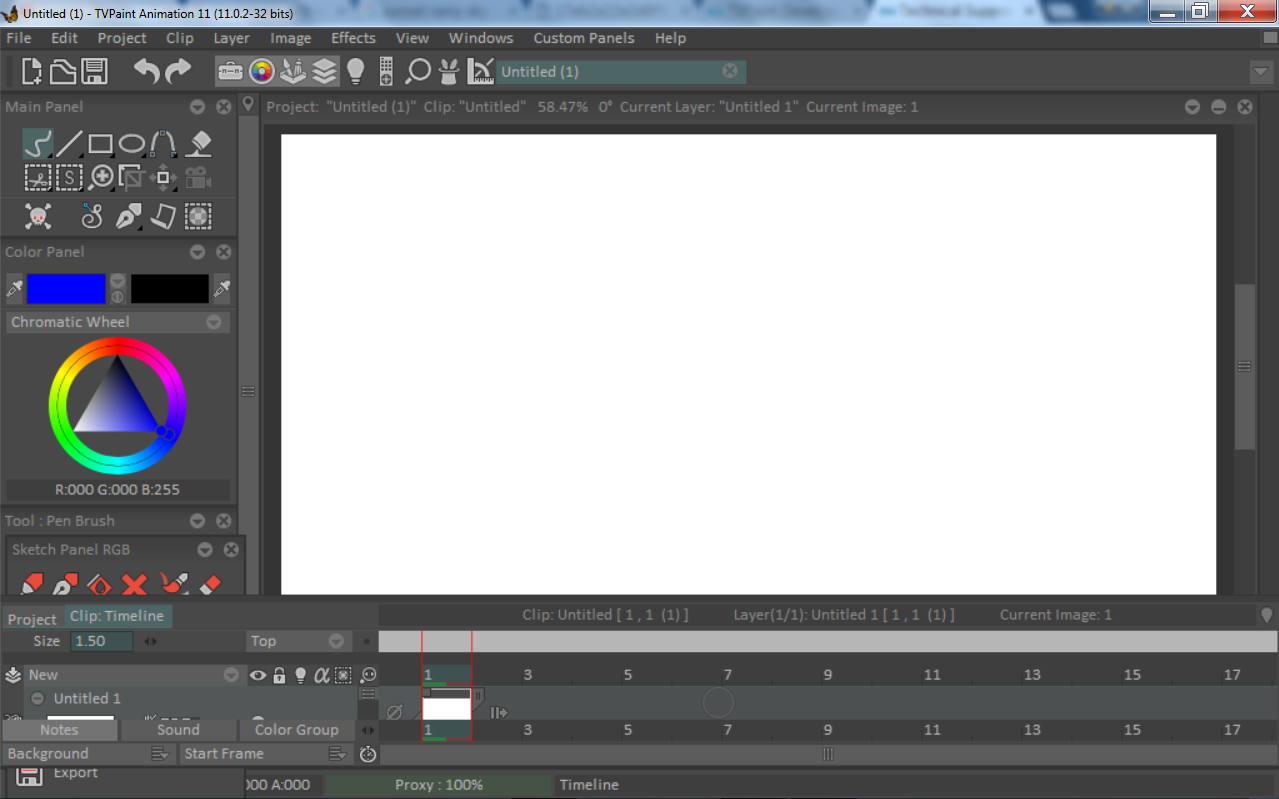The image size is (1279, 799).
Task: Select the zoom tool in Main Panel
Action: [101, 178]
